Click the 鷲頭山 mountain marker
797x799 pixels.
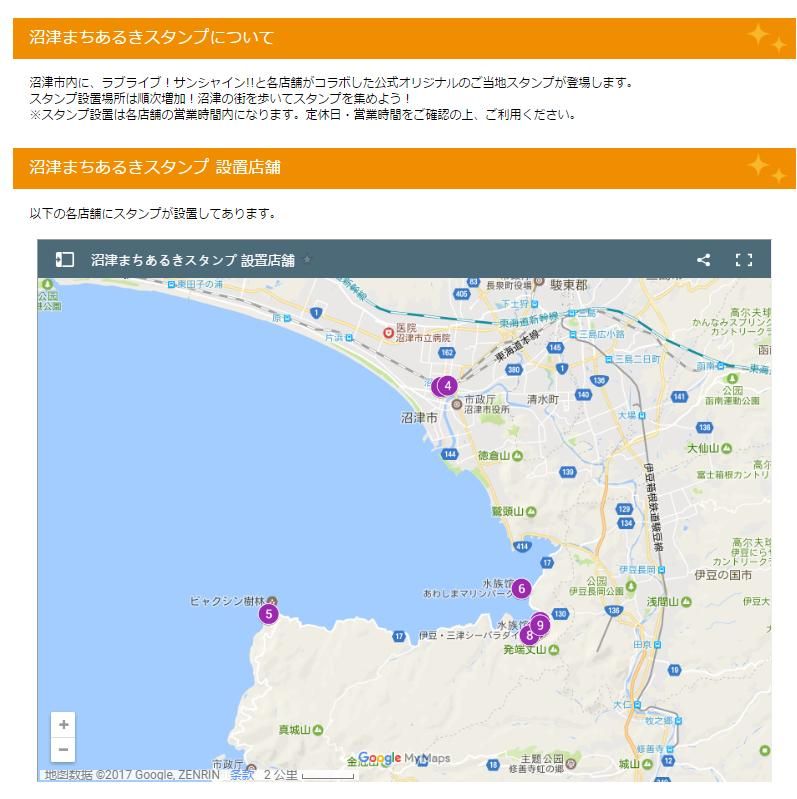pyautogui.click(x=531, y=512)
